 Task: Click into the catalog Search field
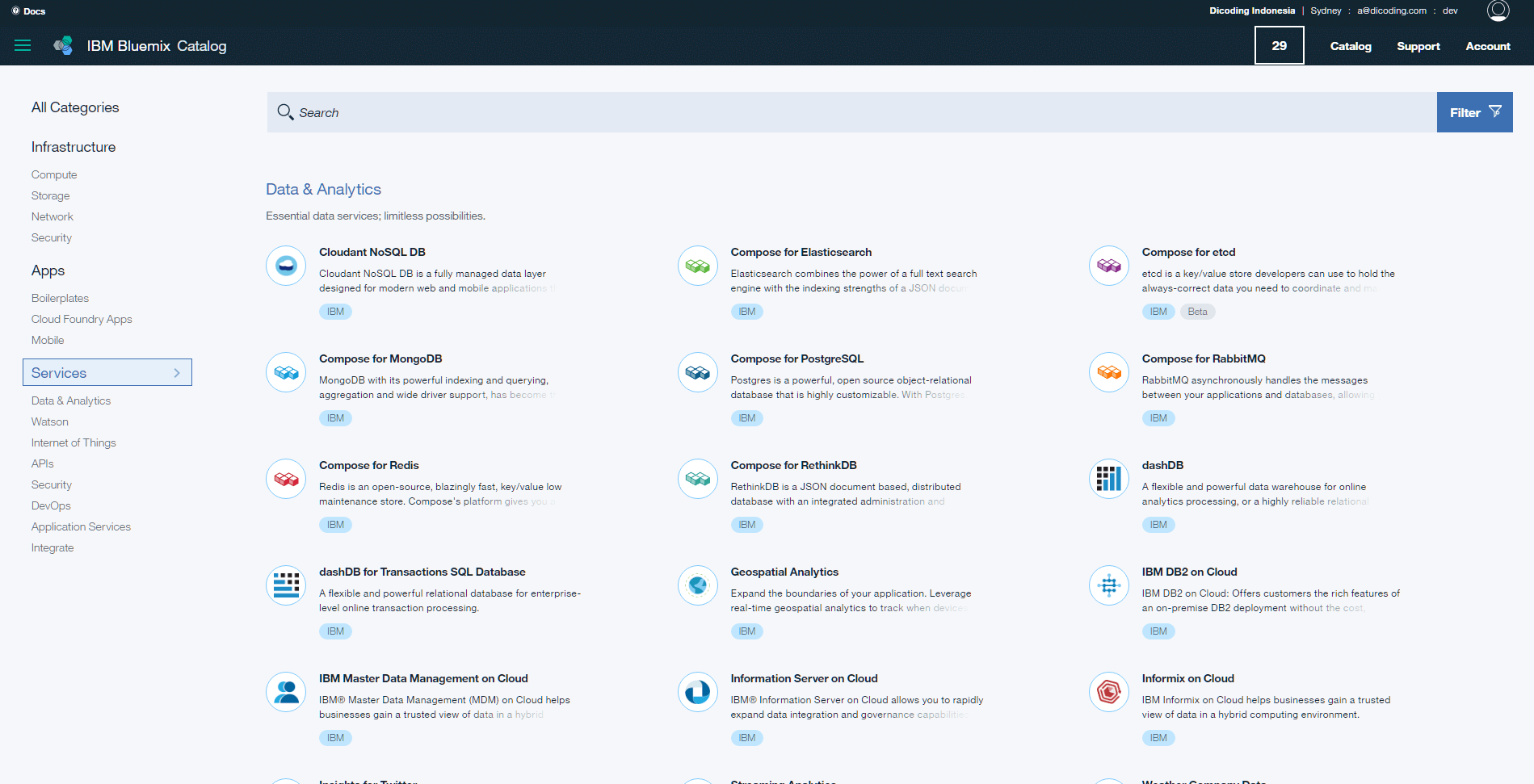click(848, 112)
